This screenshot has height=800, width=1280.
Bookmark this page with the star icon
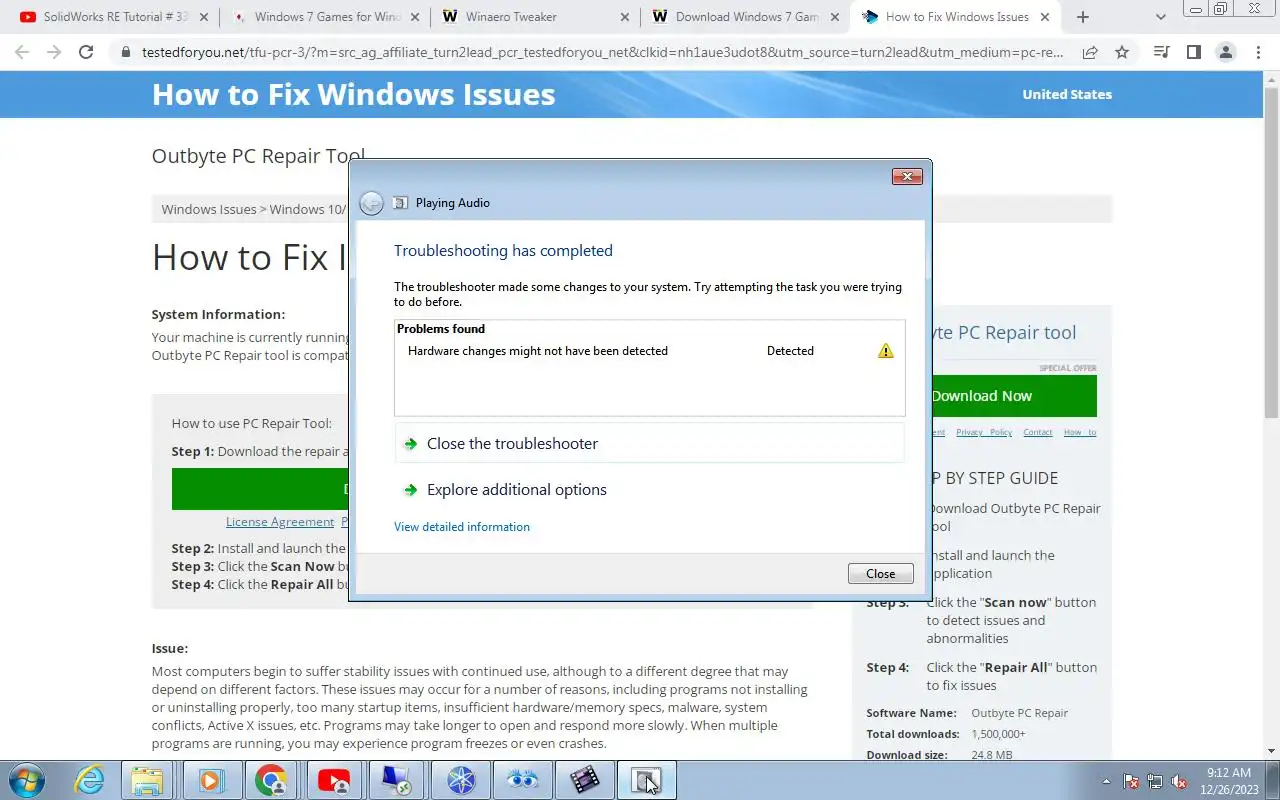pos(1122,52)
